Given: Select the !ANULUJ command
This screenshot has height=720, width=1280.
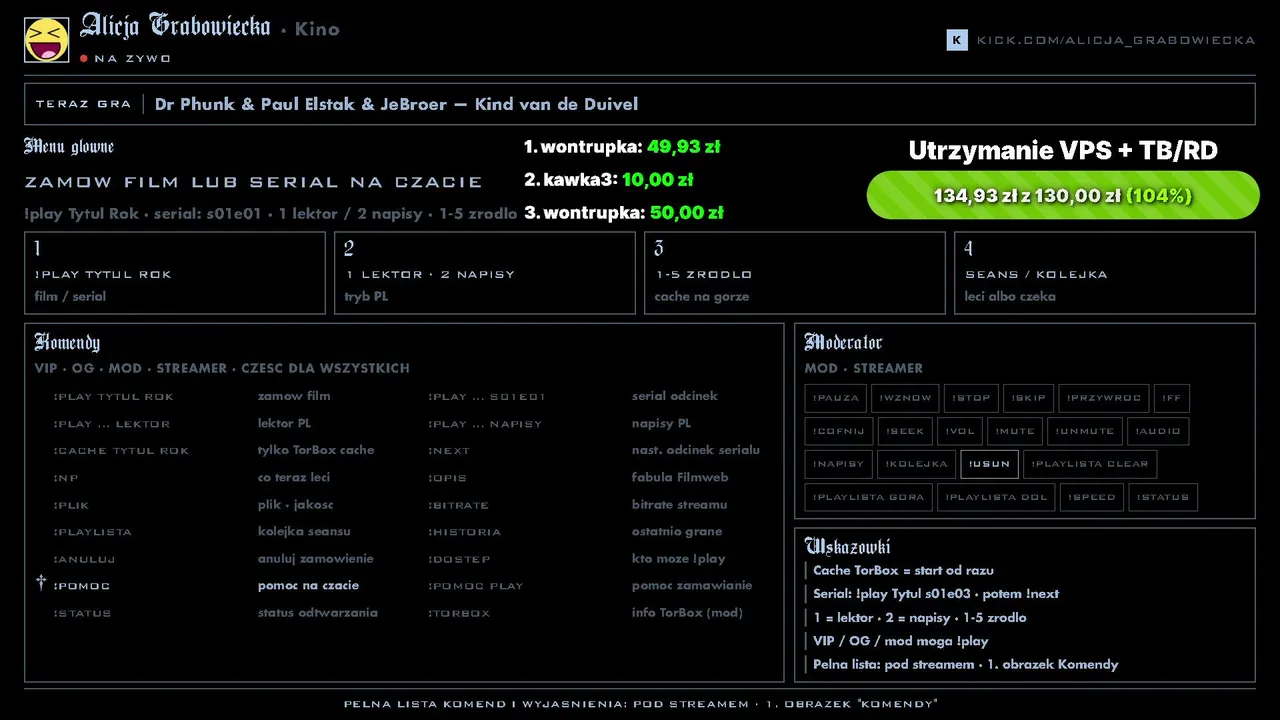Looking at the screenshot, I should (84, 559).
